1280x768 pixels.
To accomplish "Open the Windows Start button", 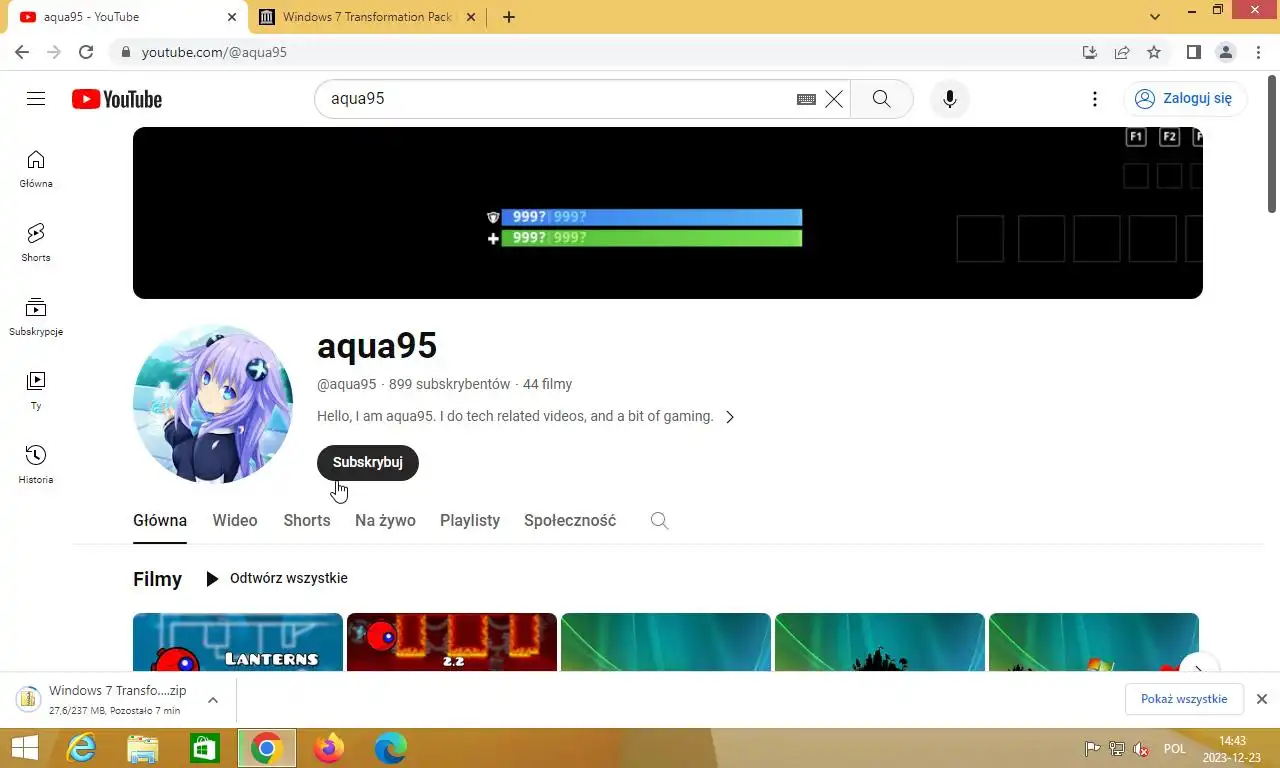I will (x=24, y=748).
